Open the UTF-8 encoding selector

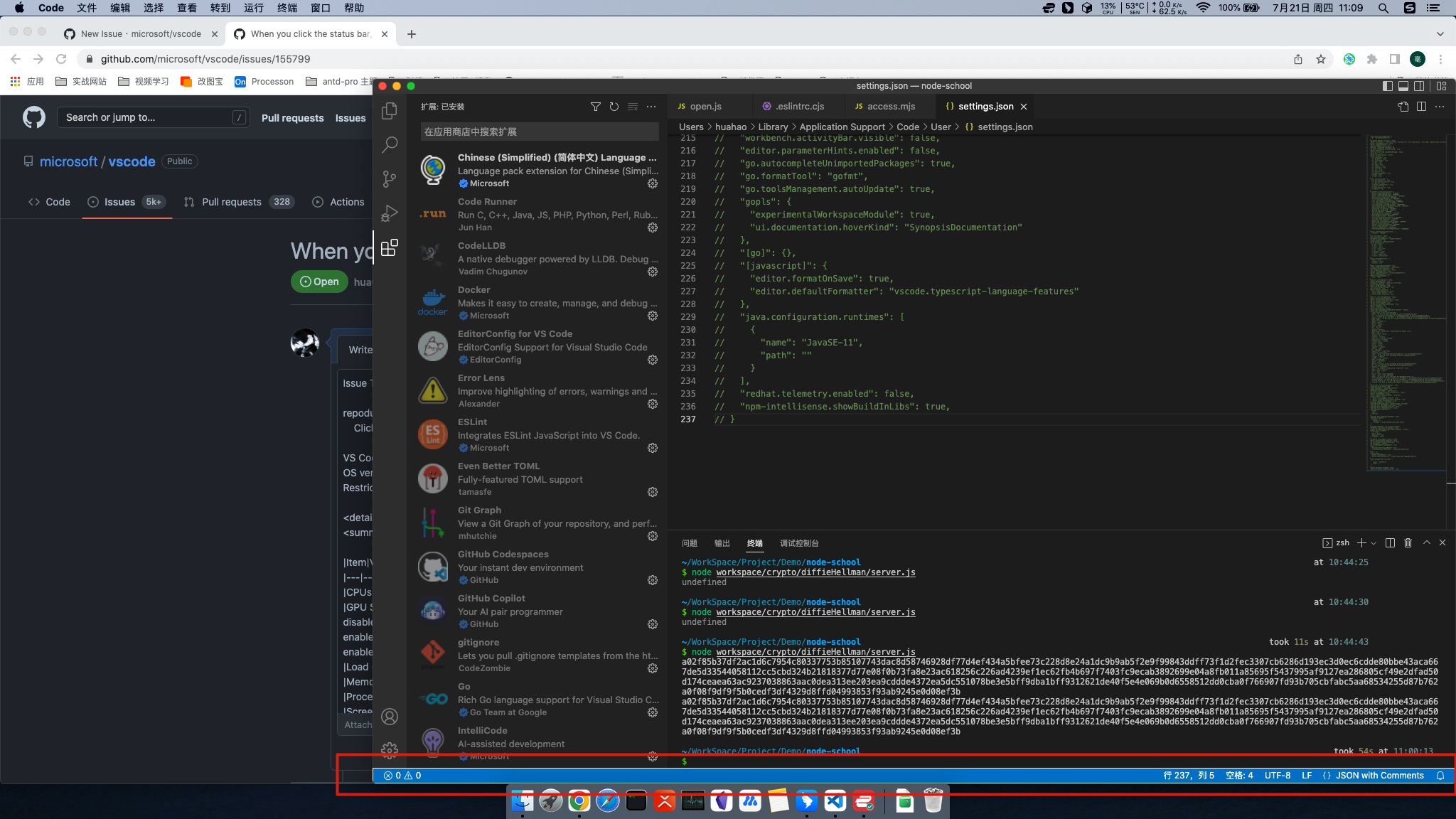(1278, 776)
